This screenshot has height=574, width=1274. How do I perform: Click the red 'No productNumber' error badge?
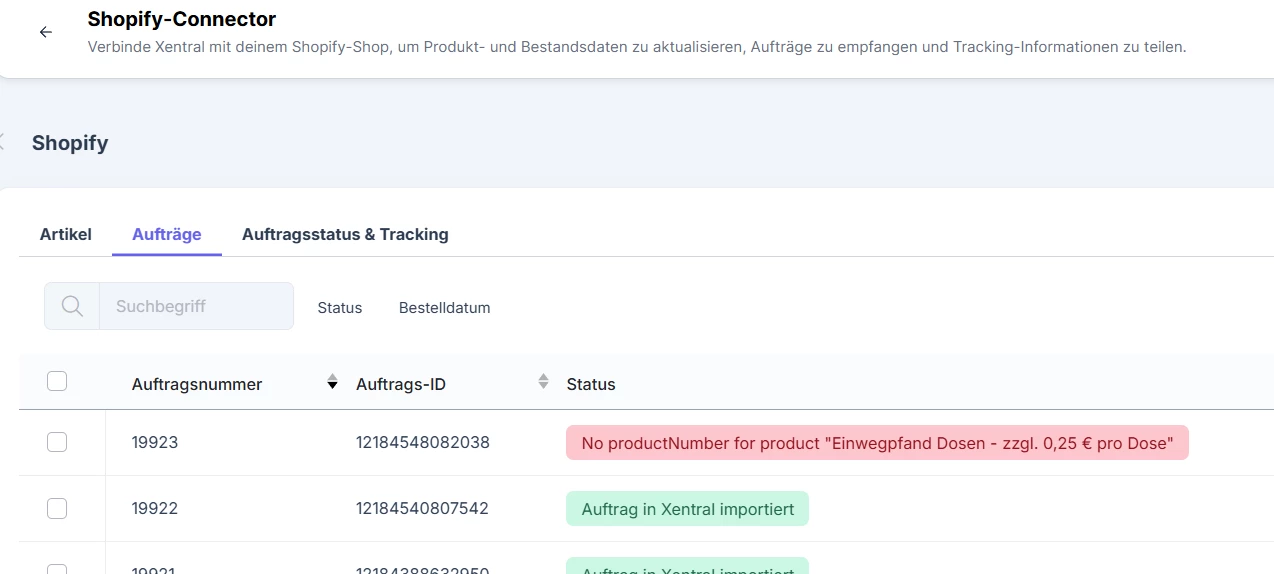coord(876,442)
